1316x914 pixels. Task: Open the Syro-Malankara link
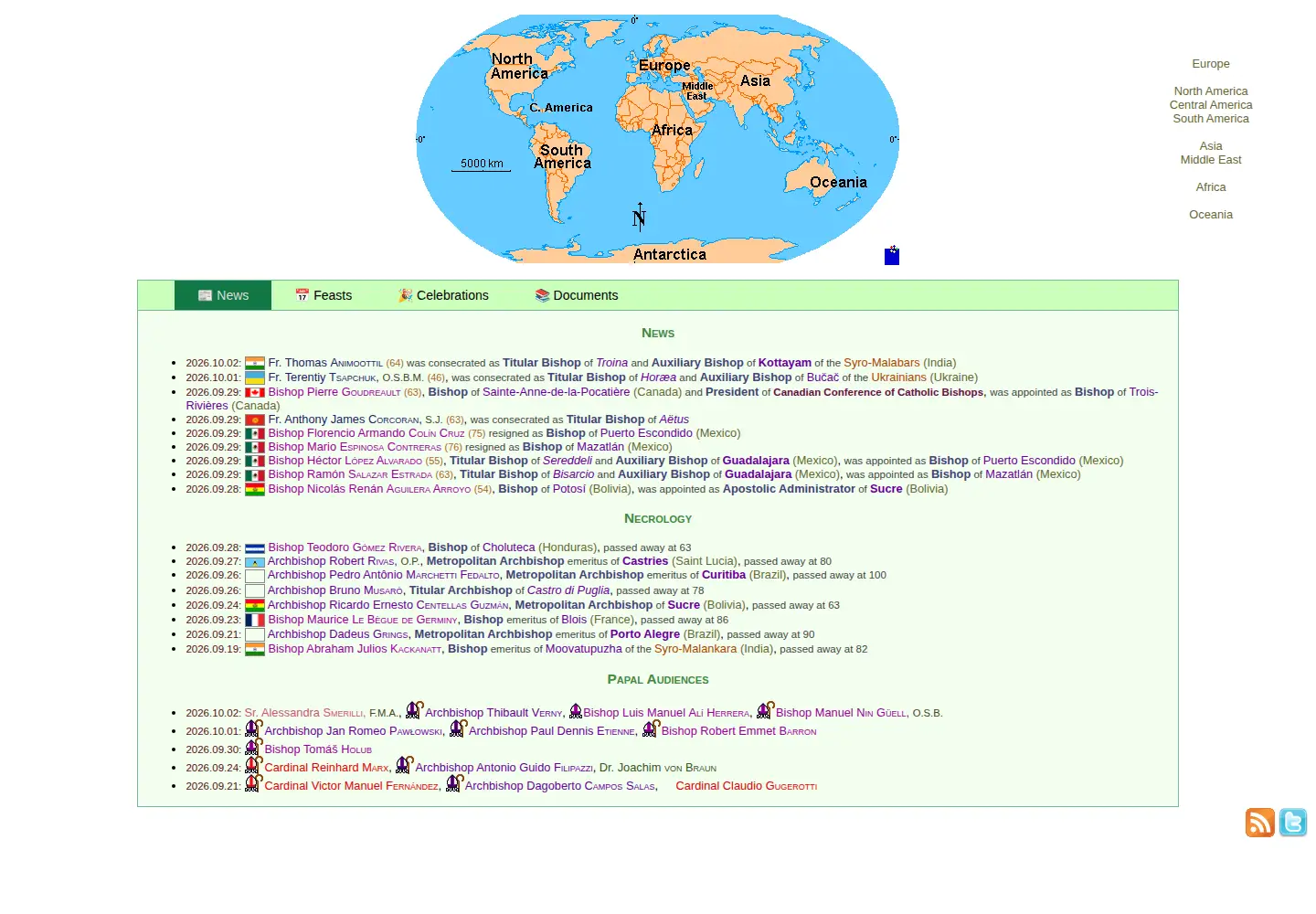point(695,649)
